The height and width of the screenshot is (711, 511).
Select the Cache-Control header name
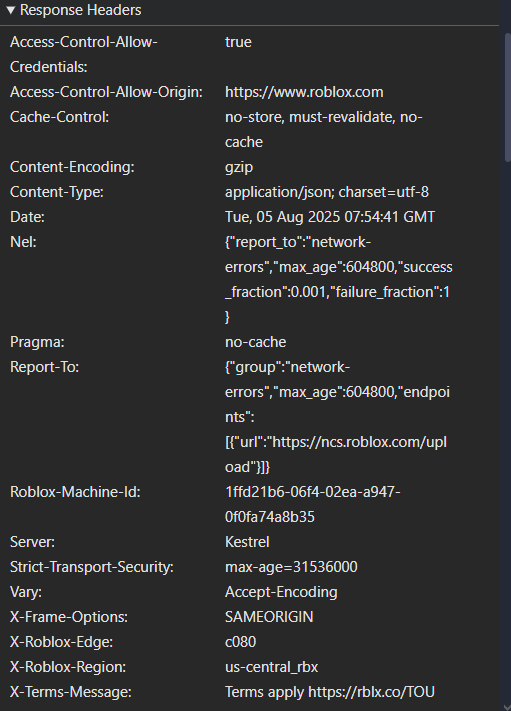pos(59,117)
